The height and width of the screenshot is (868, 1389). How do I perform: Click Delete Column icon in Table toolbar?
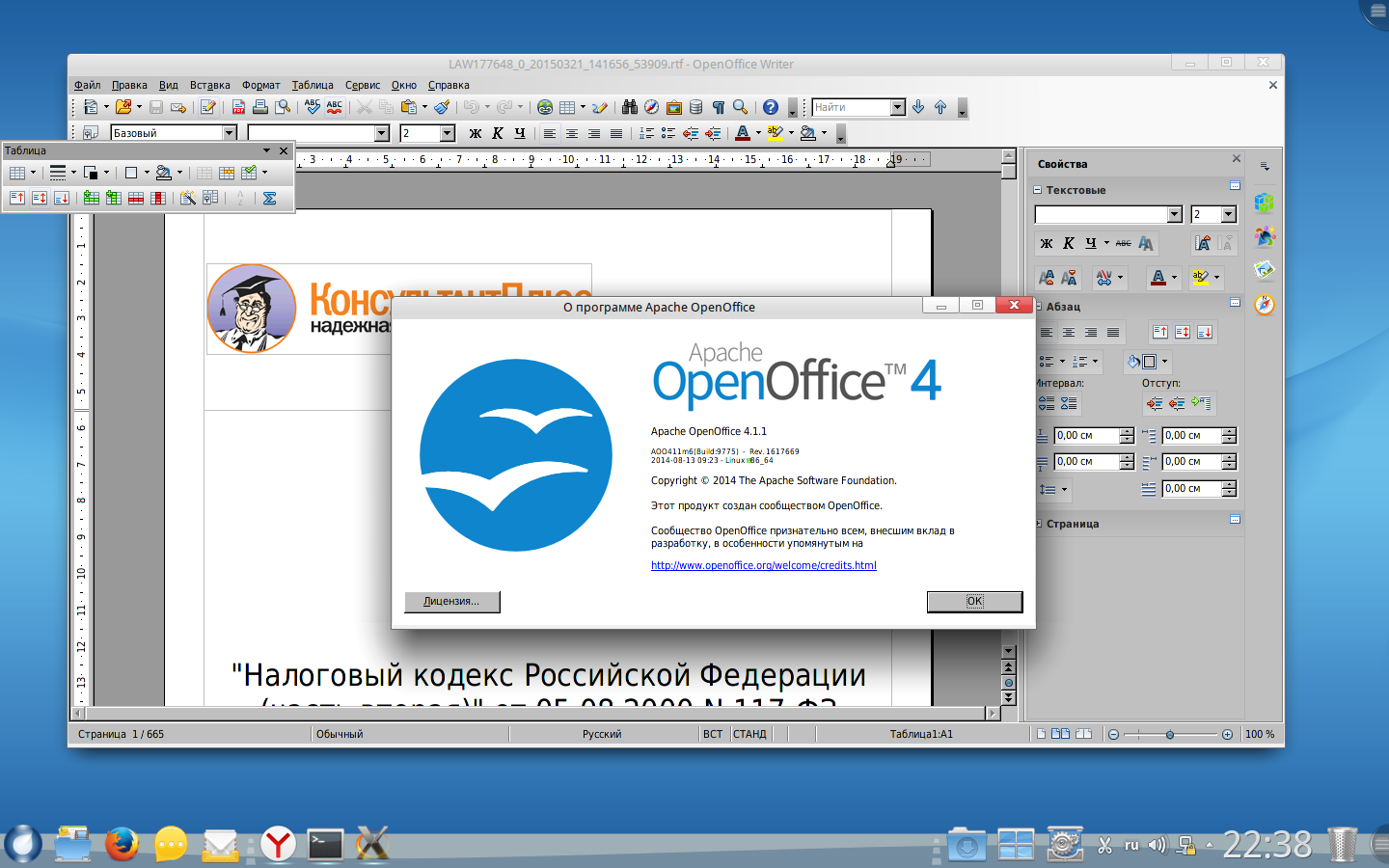pyautogui.click(x=158, y=198)
